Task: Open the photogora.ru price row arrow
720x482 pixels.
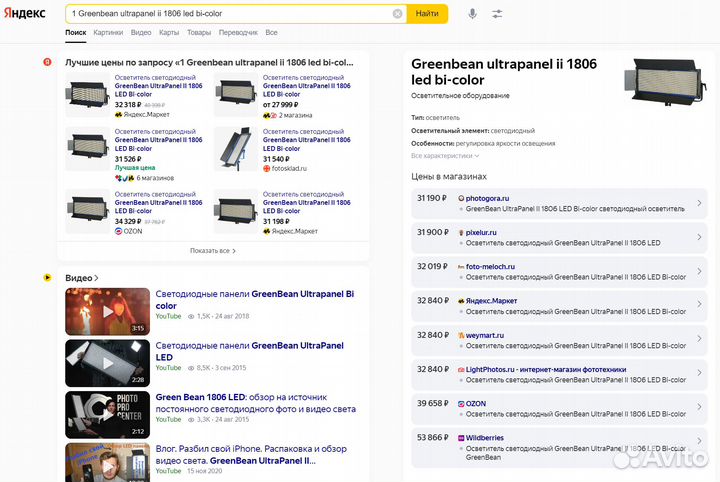Action: (699, 203)
